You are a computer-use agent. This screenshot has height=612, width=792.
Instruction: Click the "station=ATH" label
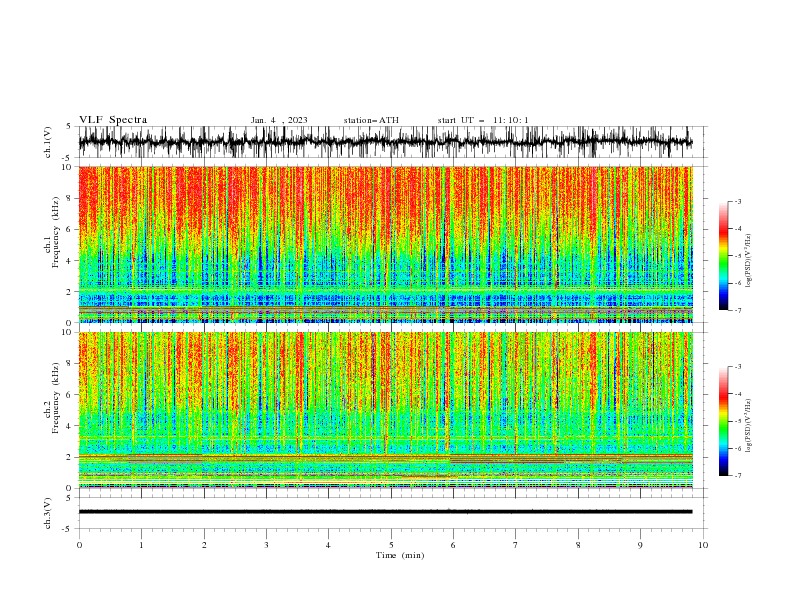point(371,120)
